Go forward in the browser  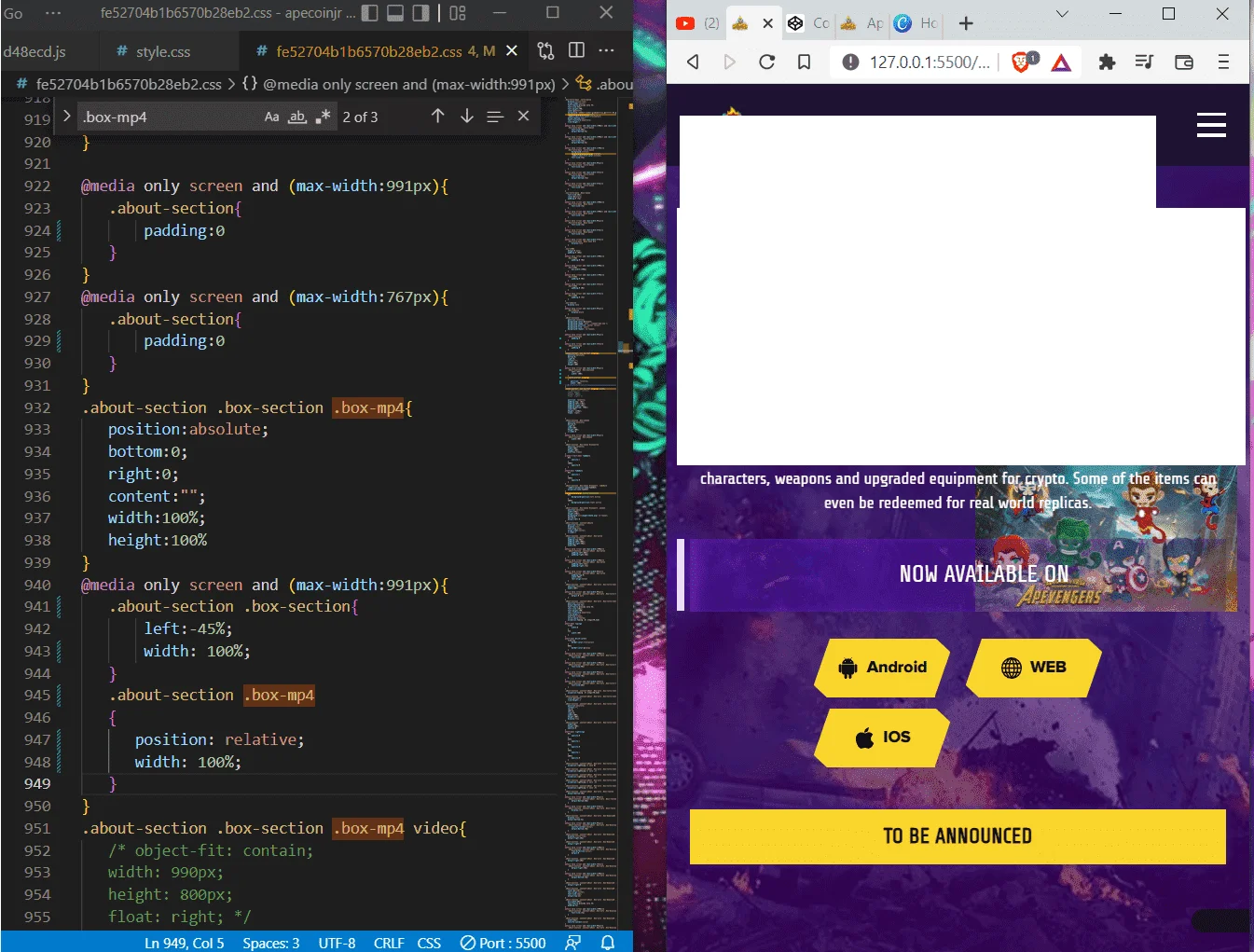(x=730, y=62)
